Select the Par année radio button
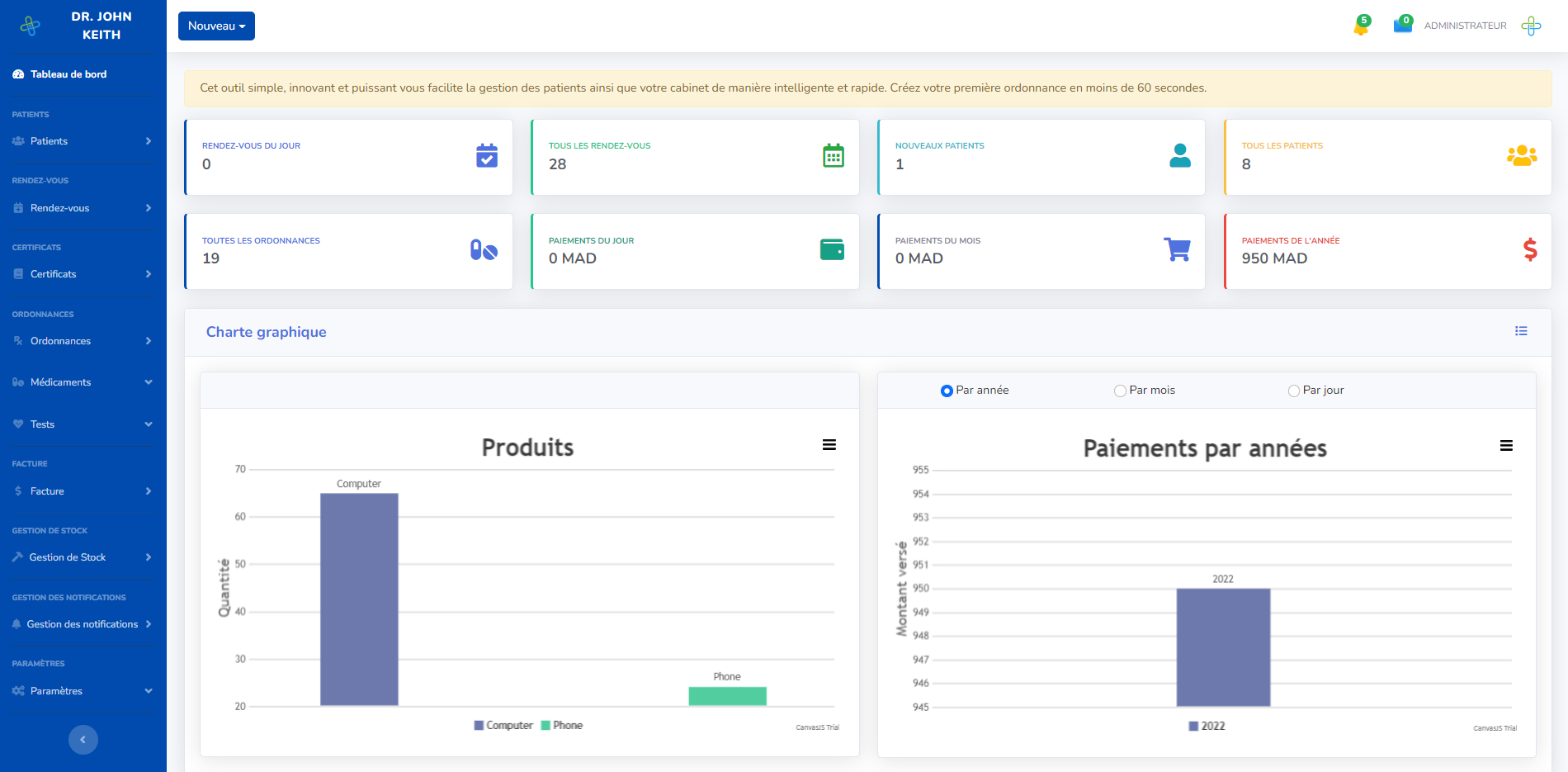Viewport: 1568px width, 772px height. [x=947, y=391]
